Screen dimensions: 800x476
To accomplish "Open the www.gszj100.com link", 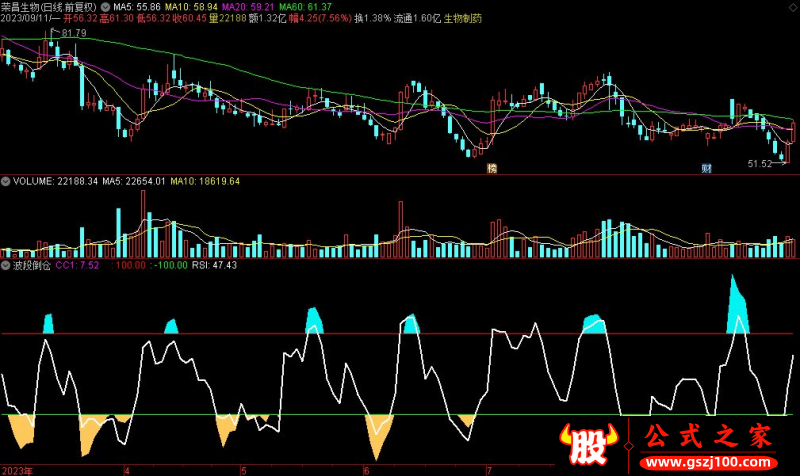I will click(x=709, y=463).
